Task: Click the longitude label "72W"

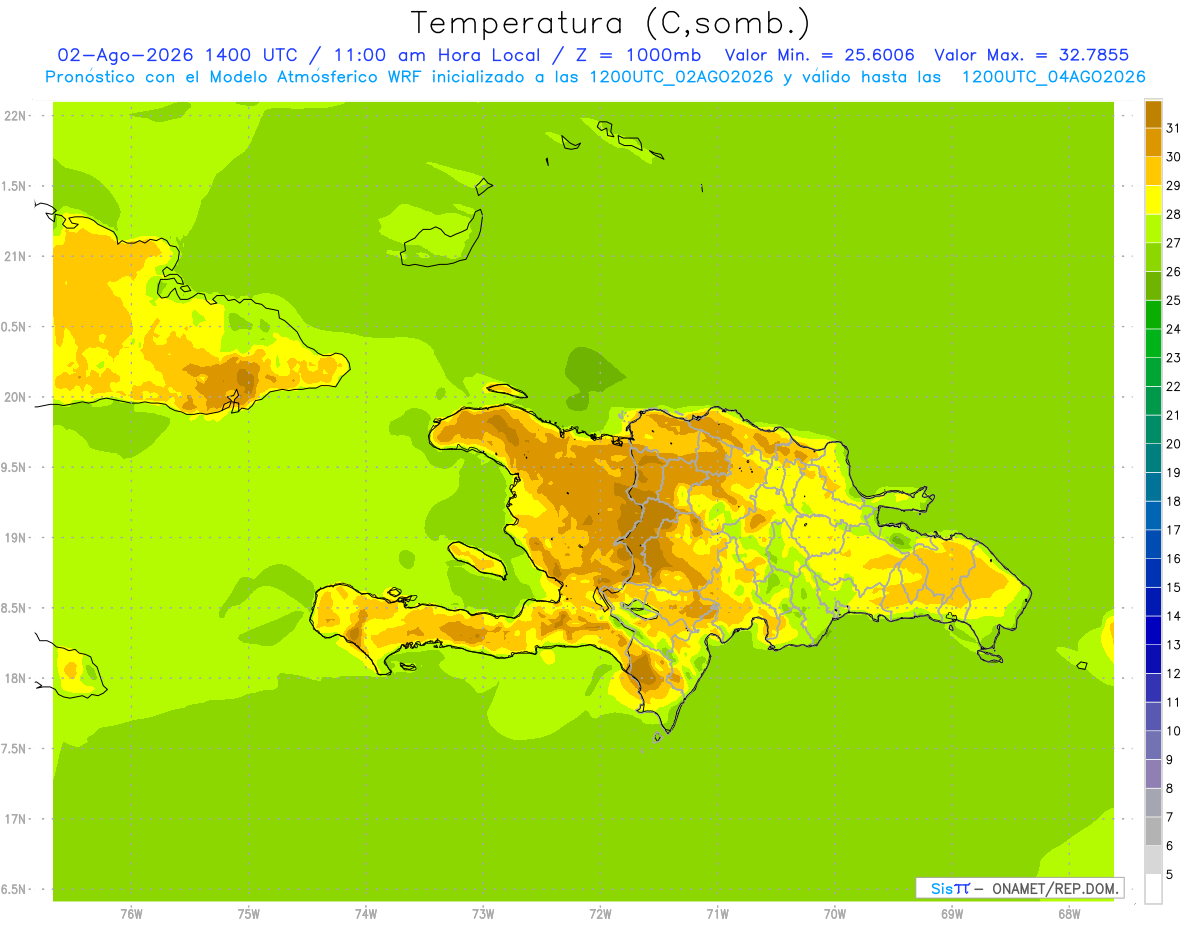Action: pyautogui.click(x=600, y=913)
